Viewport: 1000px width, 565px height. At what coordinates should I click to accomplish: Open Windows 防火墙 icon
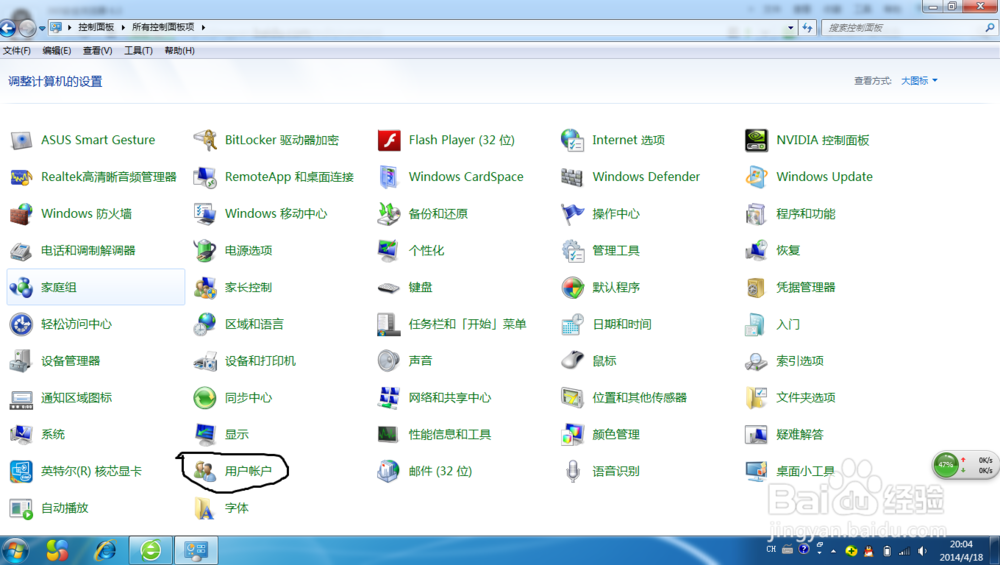pos(21,214)
